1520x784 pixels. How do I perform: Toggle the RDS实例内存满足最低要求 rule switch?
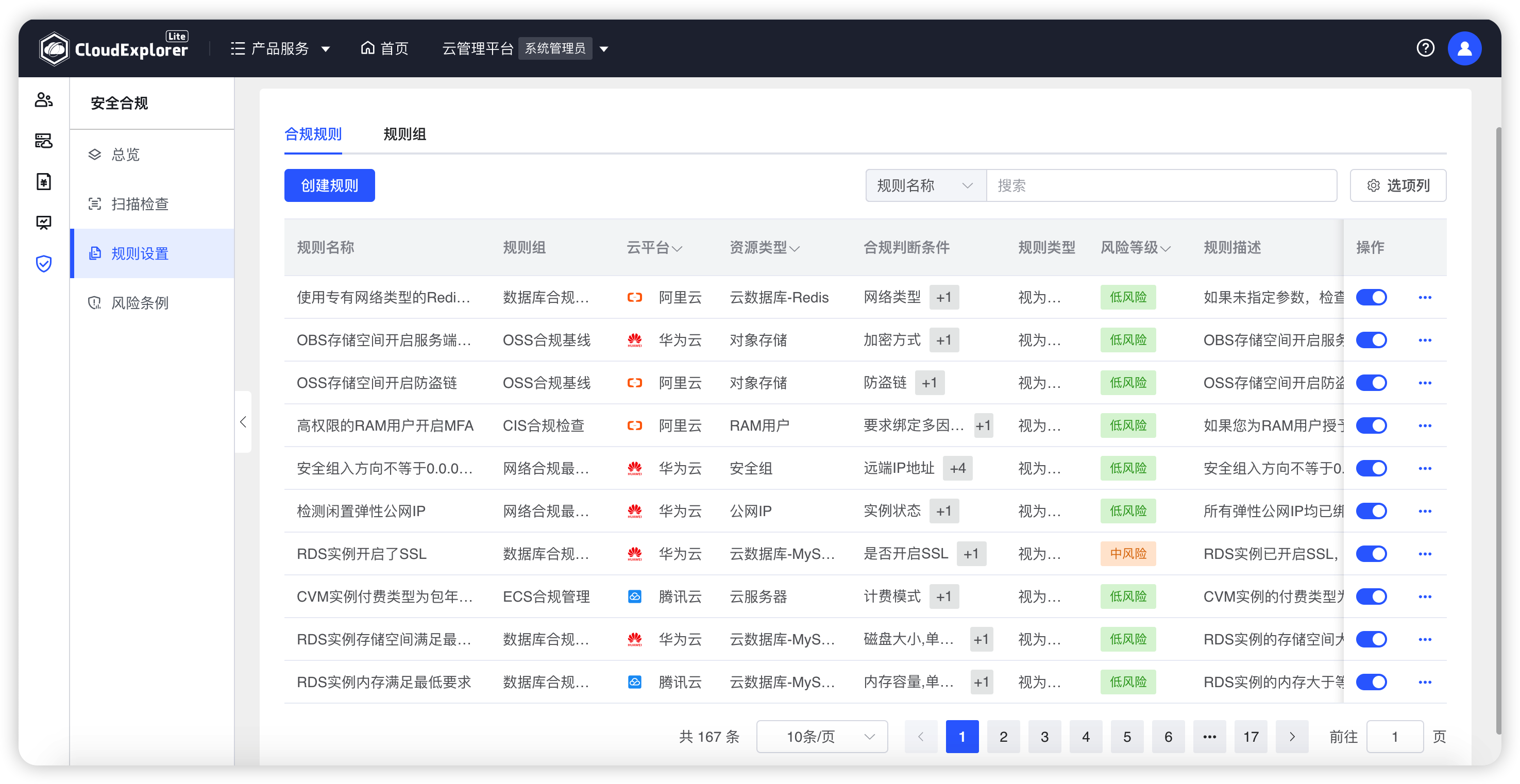pos(1371,682)
